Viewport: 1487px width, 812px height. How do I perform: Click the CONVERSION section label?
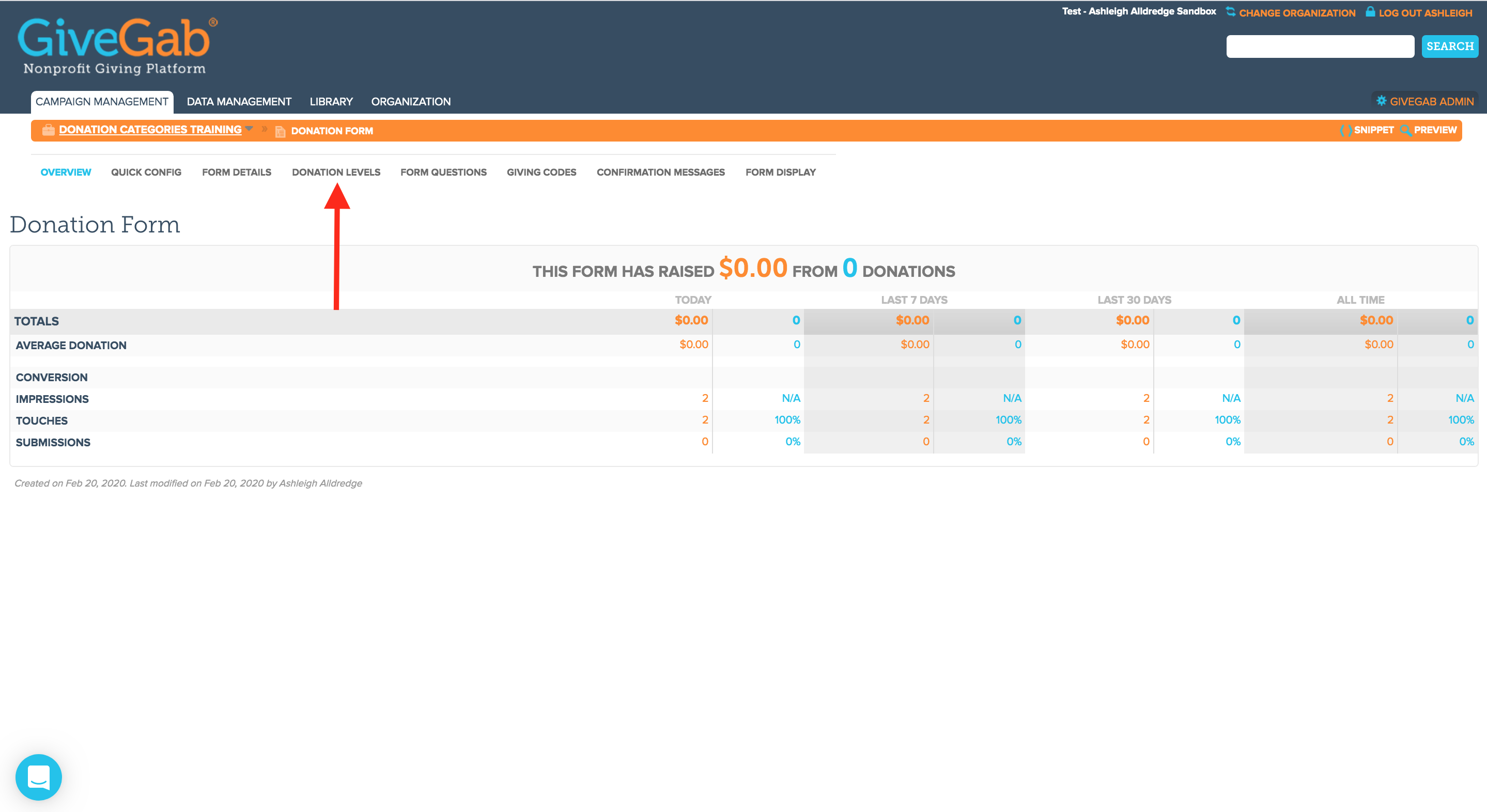[52, 378]
